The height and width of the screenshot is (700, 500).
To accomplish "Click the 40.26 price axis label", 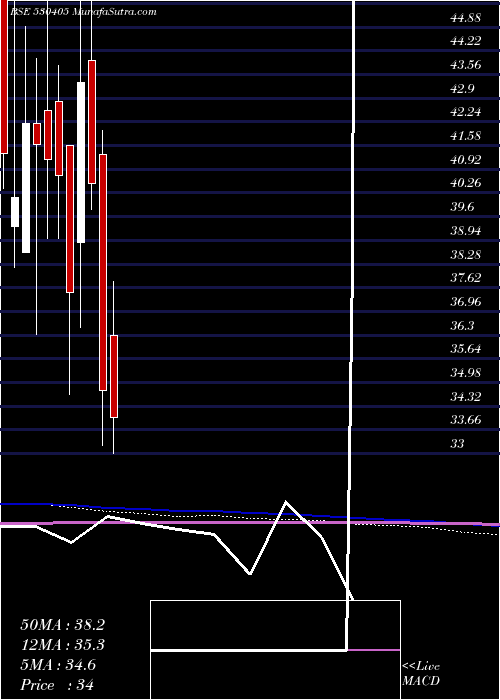I will click(x=466, y=183).
